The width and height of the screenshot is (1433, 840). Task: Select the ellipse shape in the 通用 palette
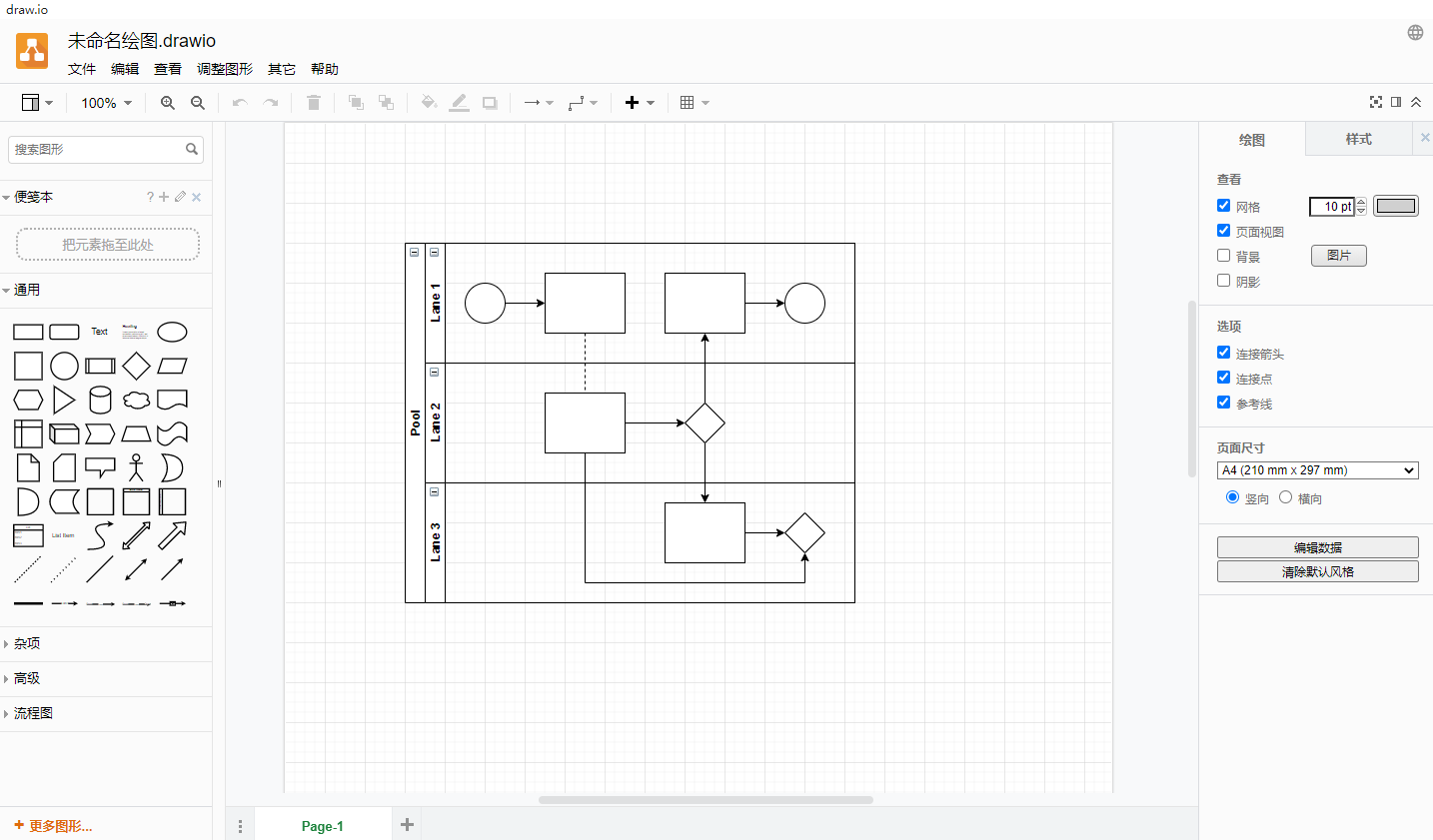click(x=172, y=332)
